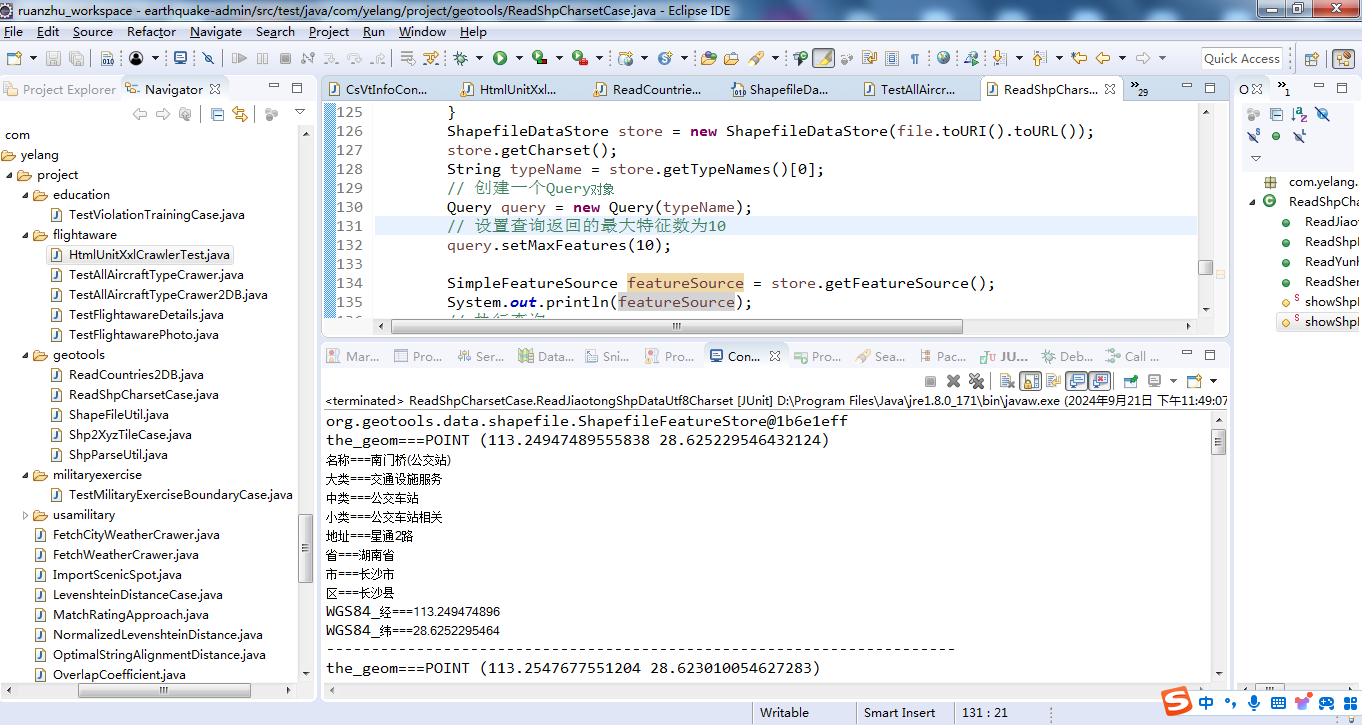
Task: Click Remove All Terminated Launches icon in Console
Action: tap(977, 381)
